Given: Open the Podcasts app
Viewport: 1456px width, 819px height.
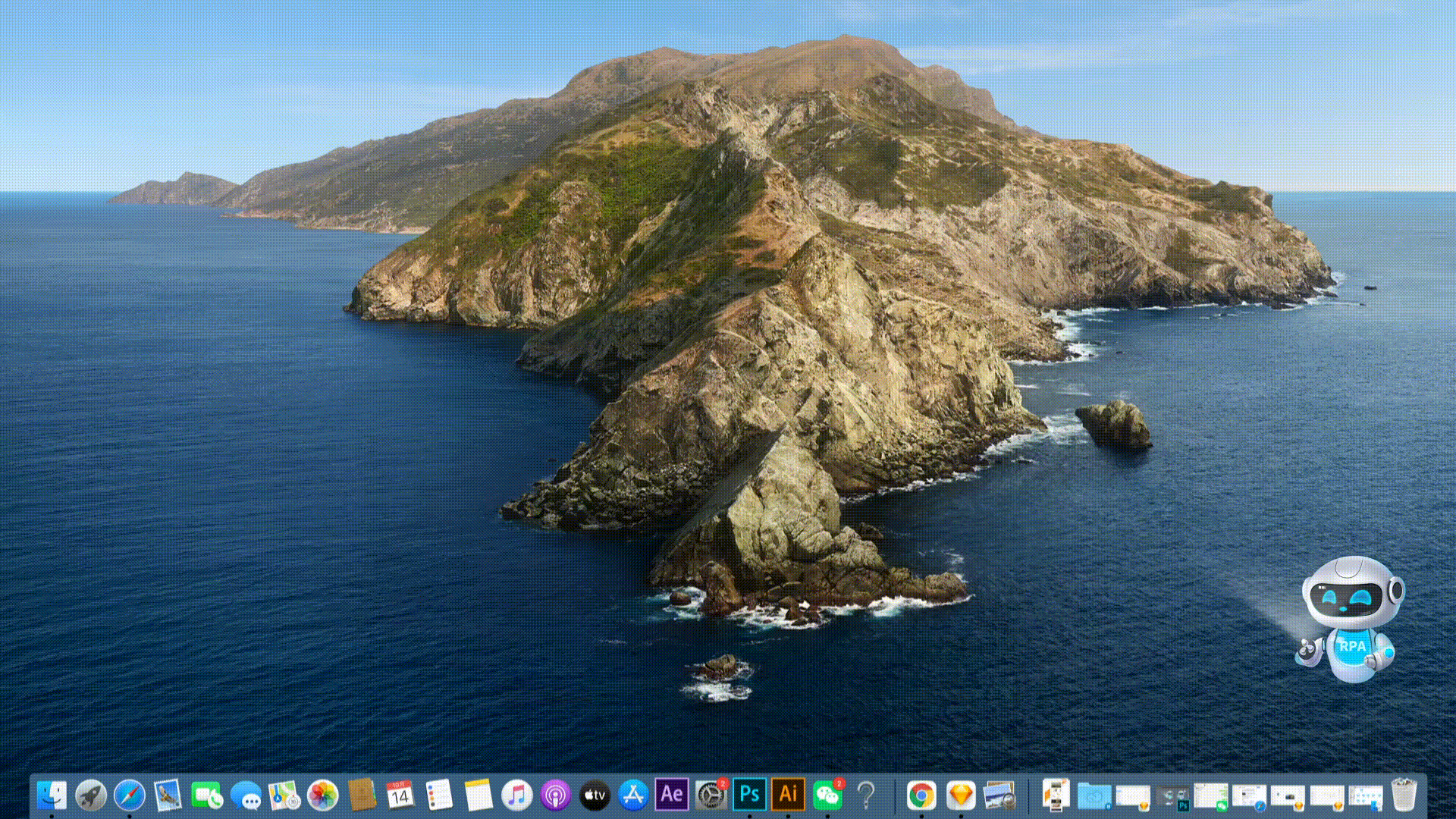Looking at the screenshot, I should (x=556, y=795).
